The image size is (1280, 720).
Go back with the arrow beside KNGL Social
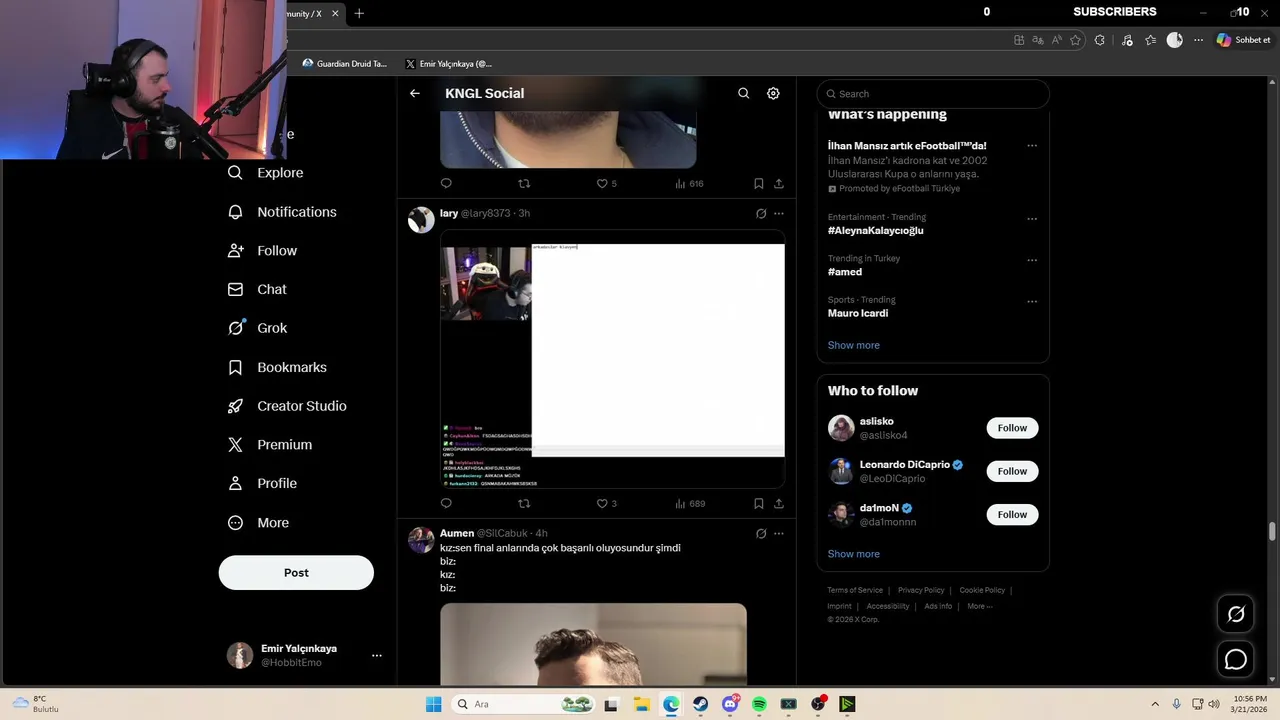coord(415,93)
